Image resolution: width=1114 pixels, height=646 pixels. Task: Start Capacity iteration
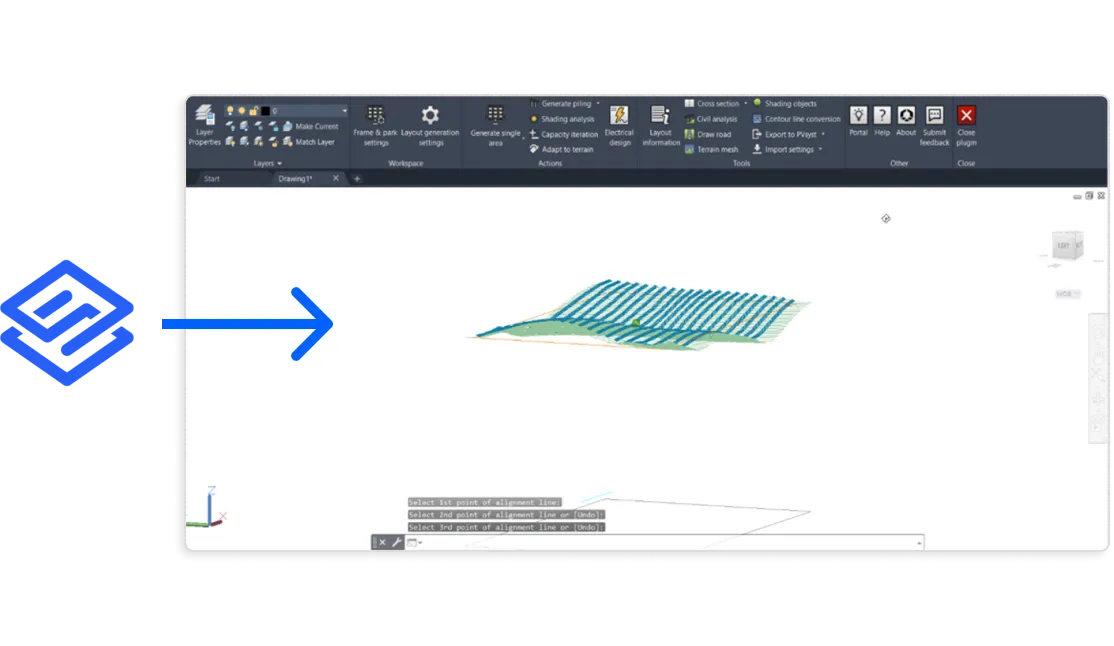point(563,134)
